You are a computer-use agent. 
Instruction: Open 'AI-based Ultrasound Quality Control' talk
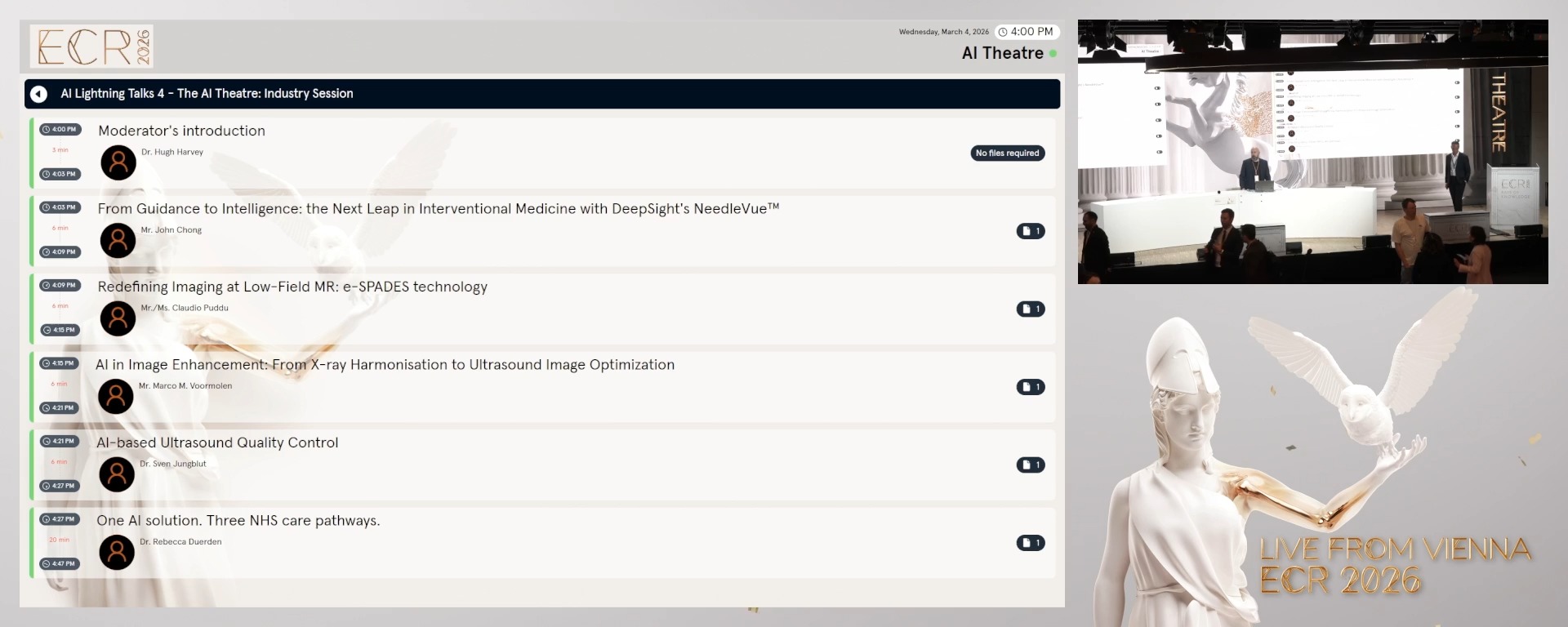[x=217, y=442]
